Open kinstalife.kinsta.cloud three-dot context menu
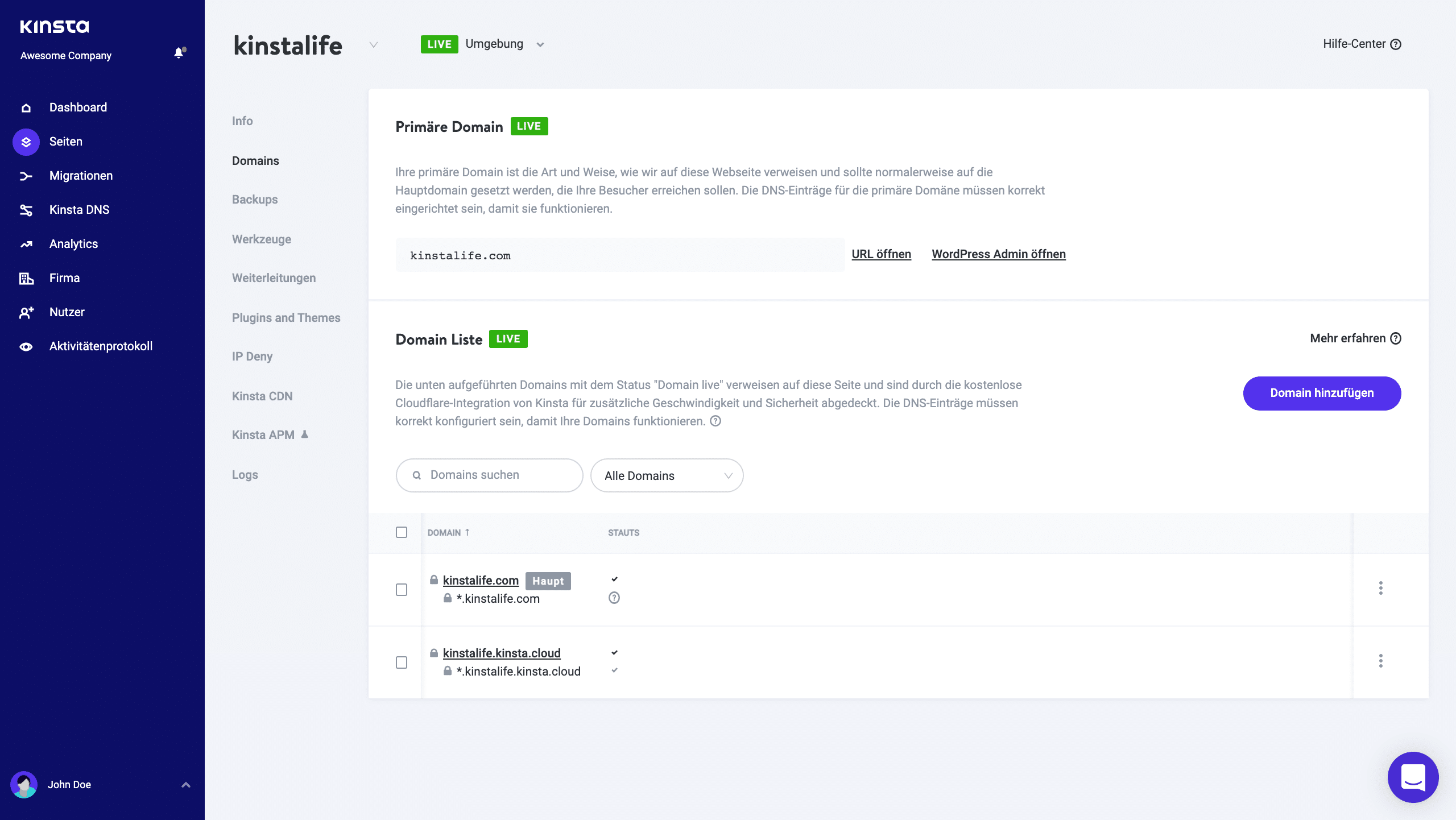The height and width of the screenshot is (820, 1456). 1381,661
